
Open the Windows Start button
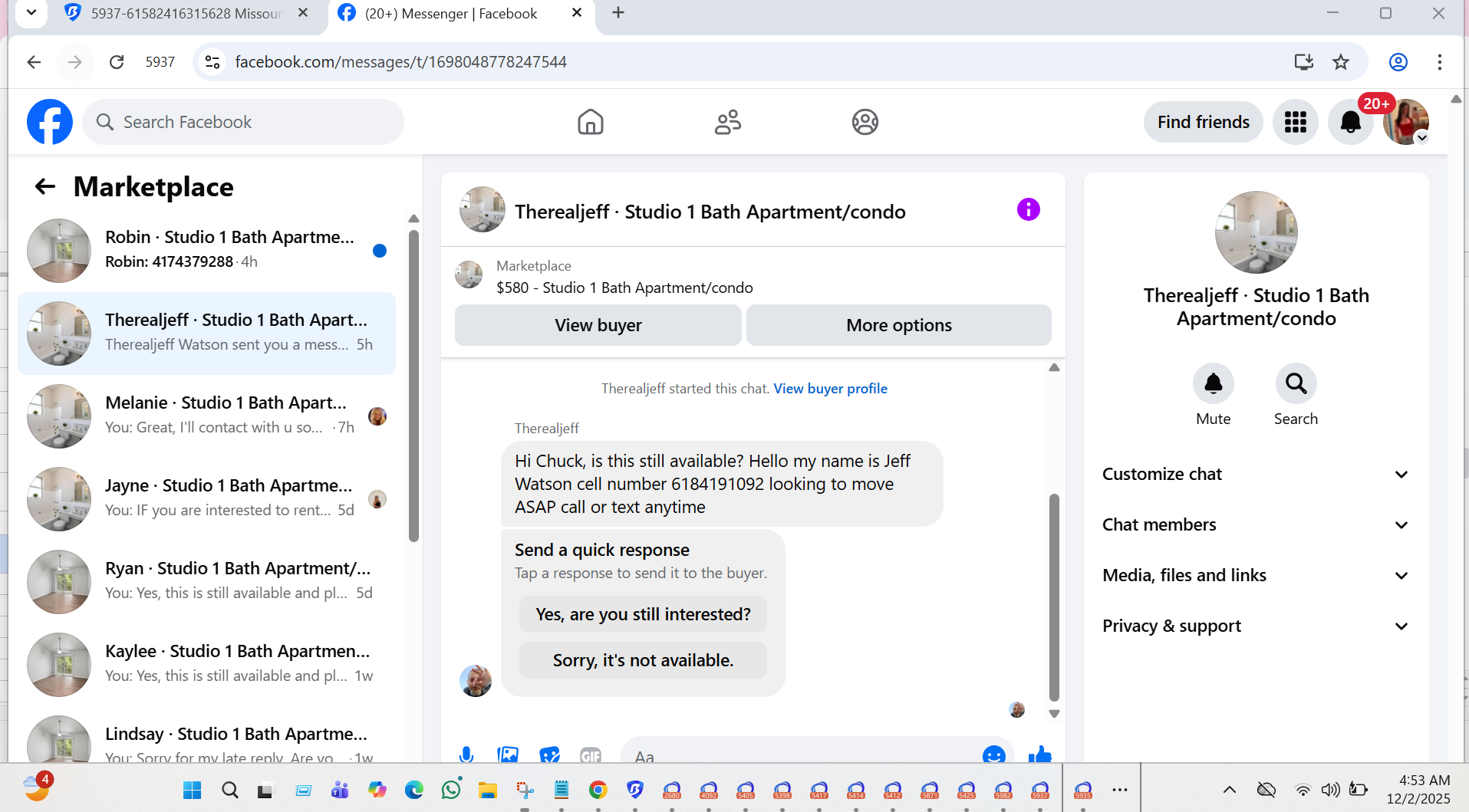tap(193, 790)
